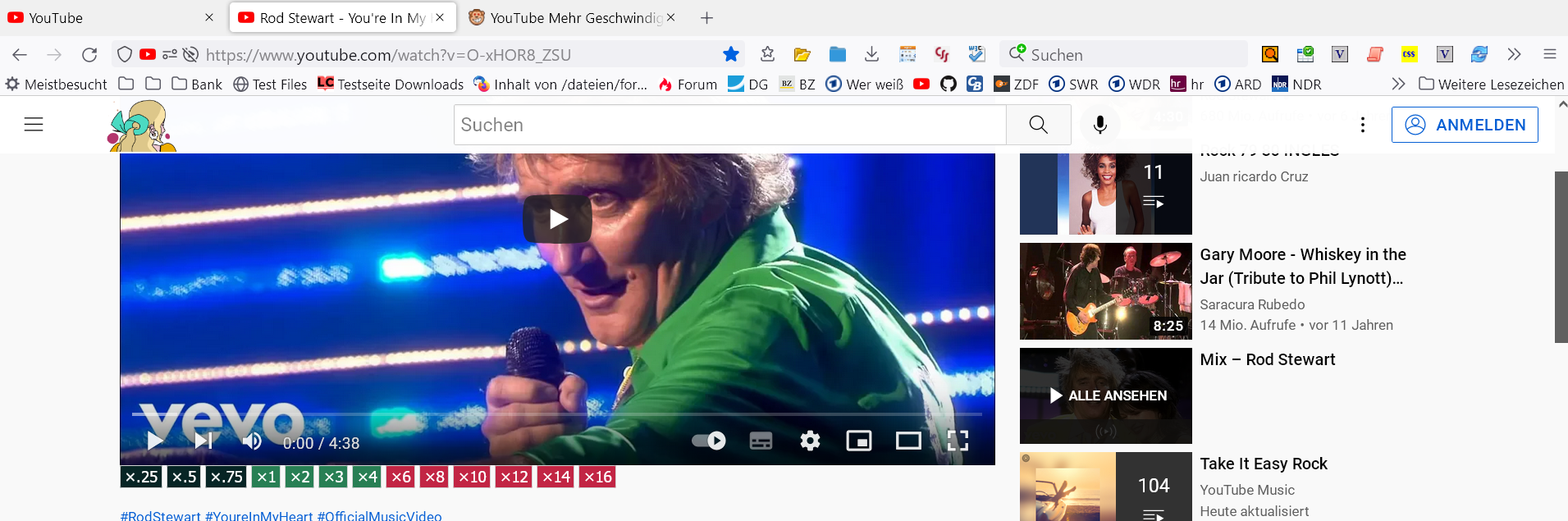Open YouTube three-dot settings menu
The width and height of the screenshot is (1568, 521).
1362,125
